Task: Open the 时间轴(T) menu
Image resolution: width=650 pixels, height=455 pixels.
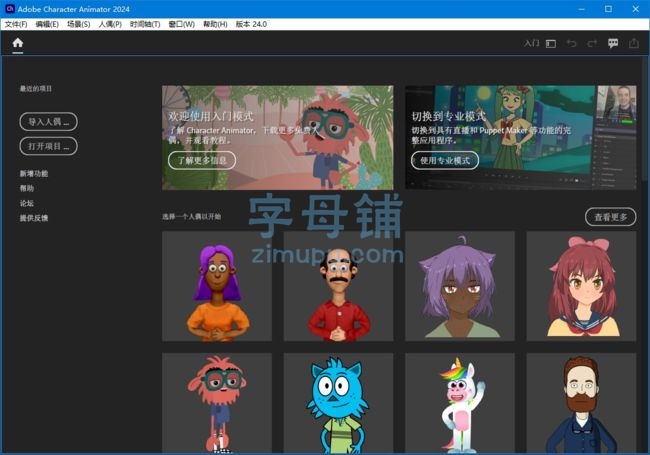Action: pyautogui.click(x=145, y=24)
